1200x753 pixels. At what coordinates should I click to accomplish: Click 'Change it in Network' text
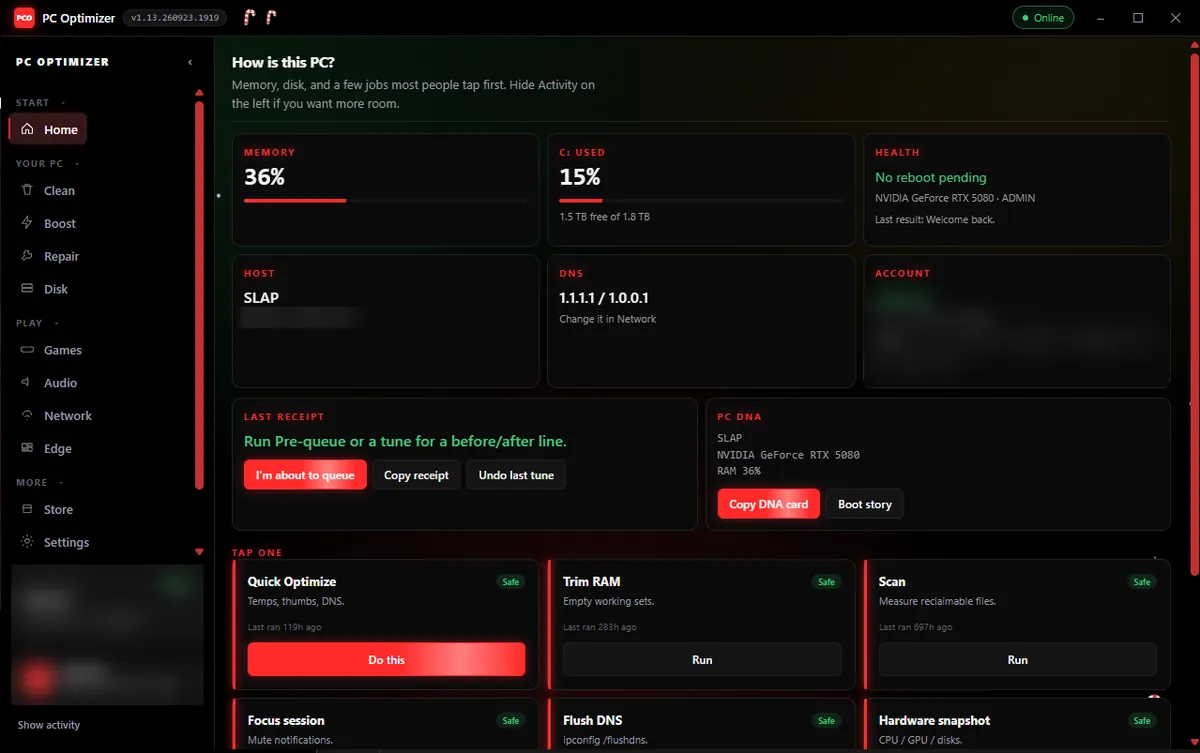(x=608, y=319)
